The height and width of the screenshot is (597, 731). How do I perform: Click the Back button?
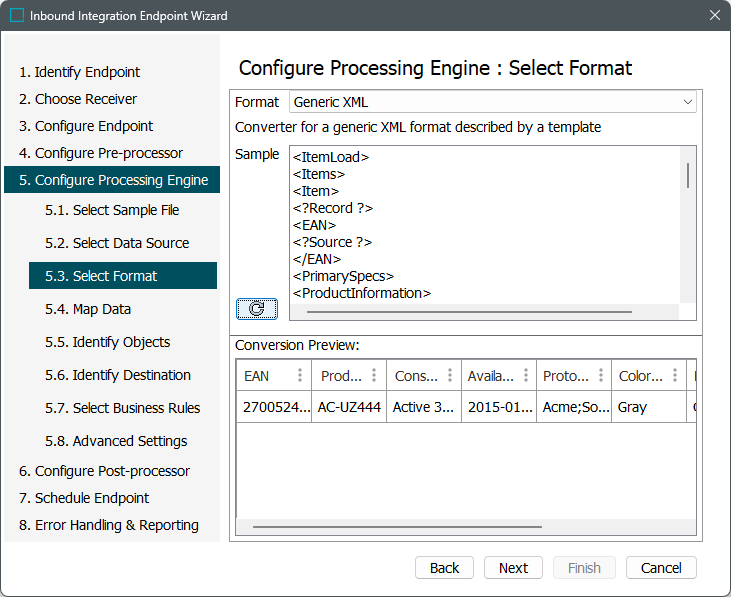click(x=444, y=567)
